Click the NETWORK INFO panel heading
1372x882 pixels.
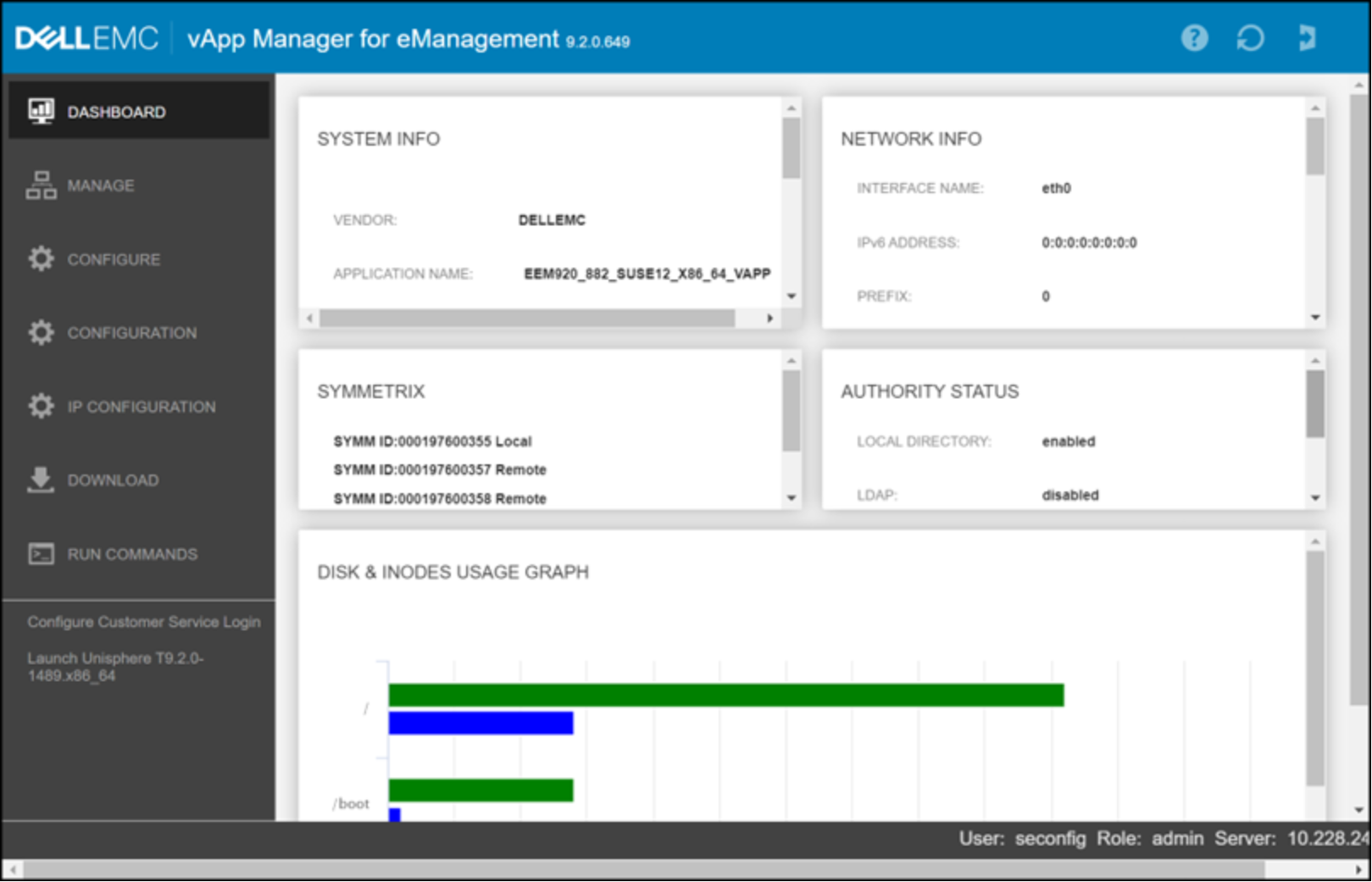click(911, 139)
